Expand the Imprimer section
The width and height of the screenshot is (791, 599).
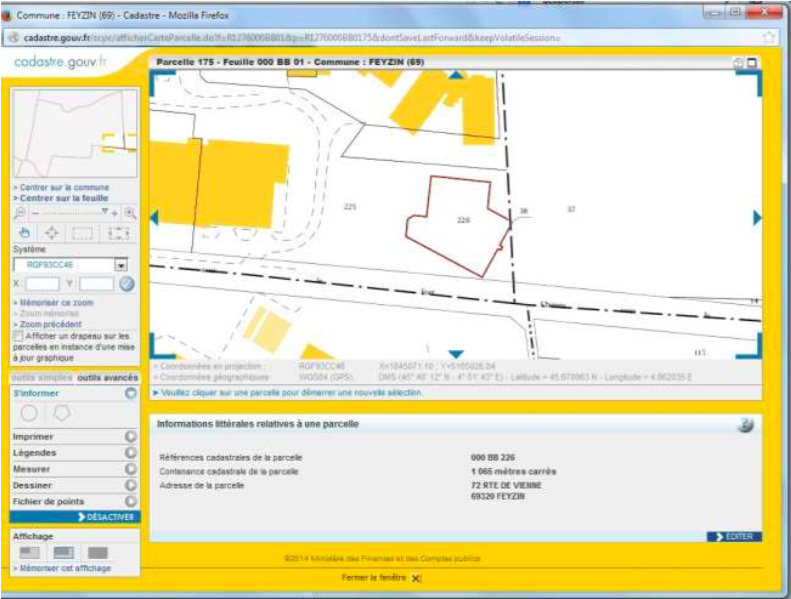pyautogui.click(x=130, y=437)
